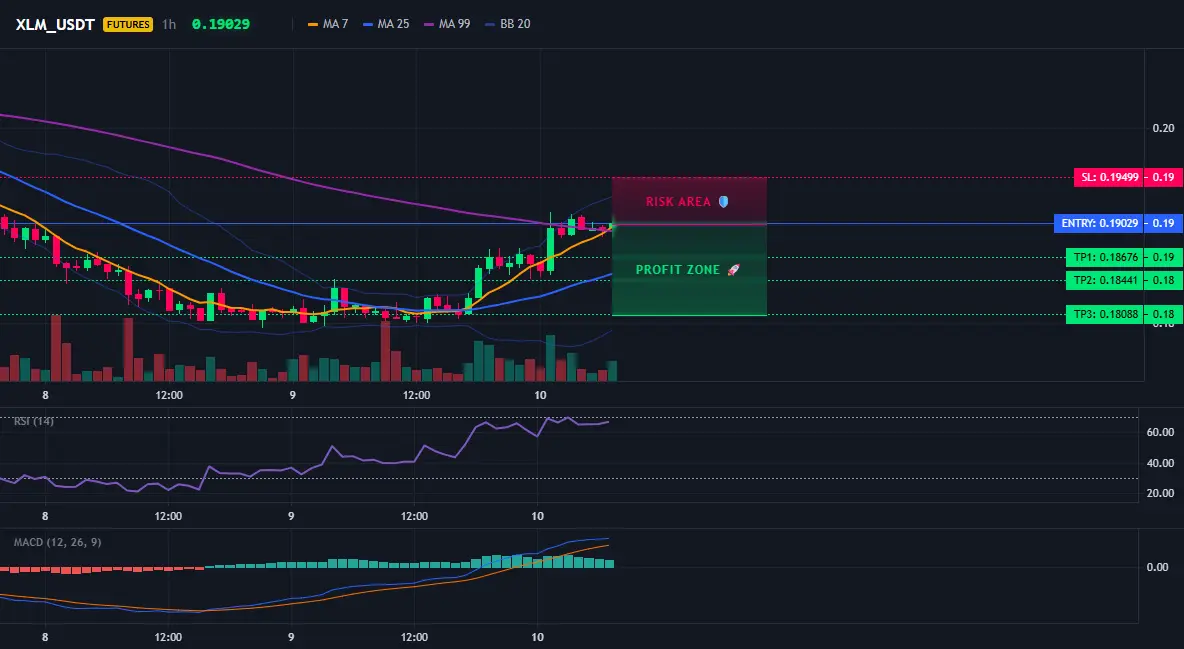This screenshot has width=1184, height=649.
Task: Click the XLM_USDT symbol title
Action: point(55,24)
